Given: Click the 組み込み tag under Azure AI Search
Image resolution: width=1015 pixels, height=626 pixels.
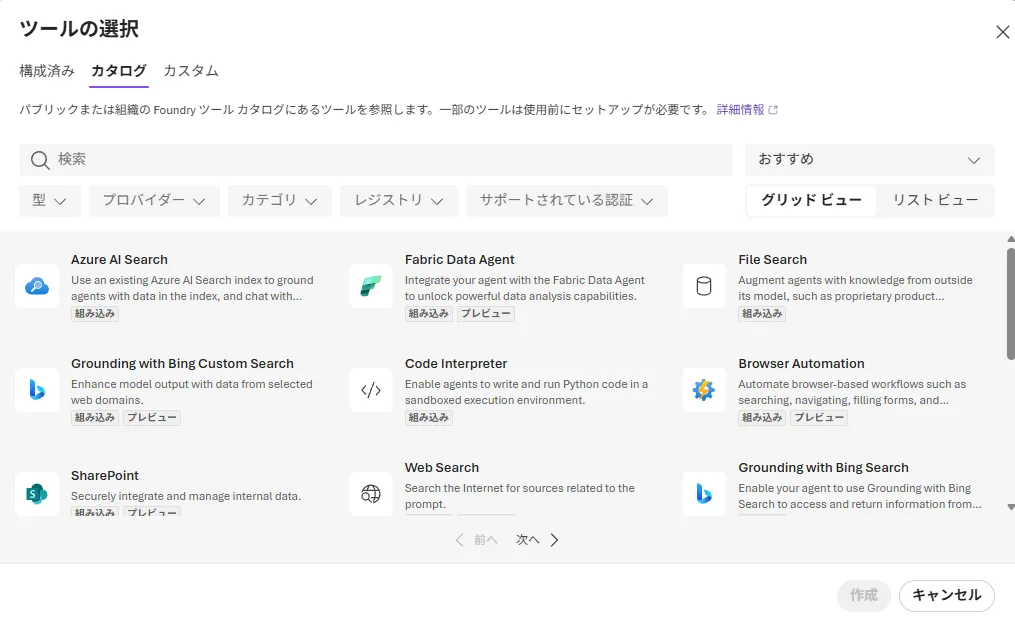Looking at the screenshot, I should click(95, 314).
